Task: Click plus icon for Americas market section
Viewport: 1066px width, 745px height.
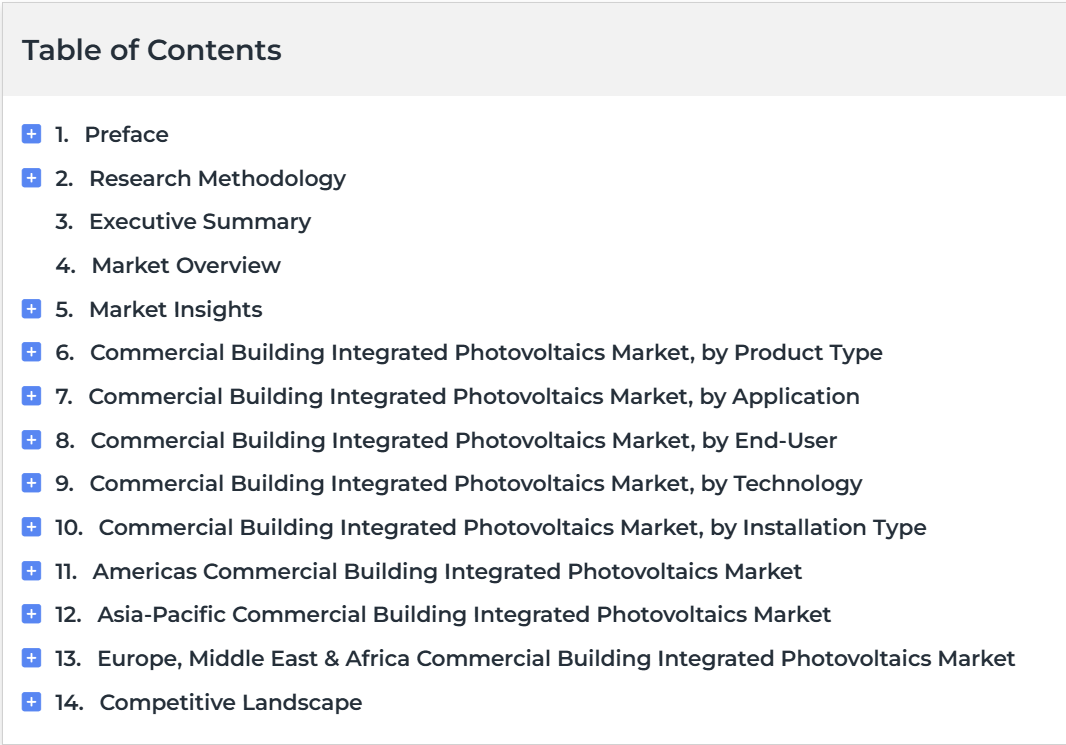Action: (x=31, y=571)
